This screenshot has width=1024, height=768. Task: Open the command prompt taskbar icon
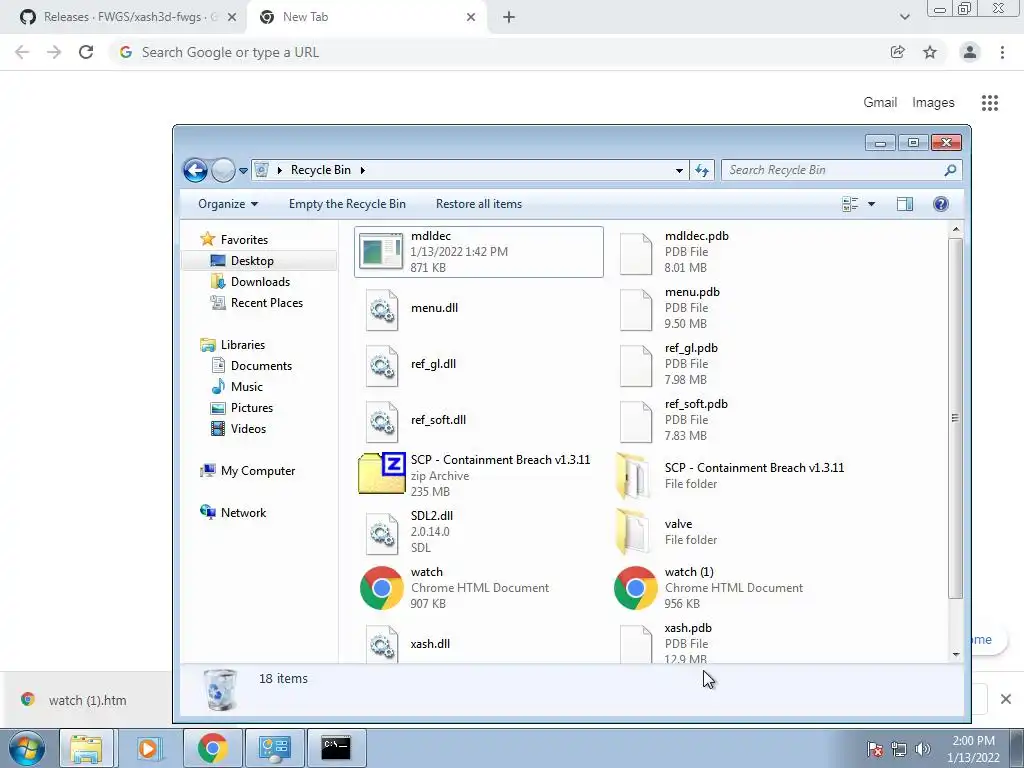point(336,748)
